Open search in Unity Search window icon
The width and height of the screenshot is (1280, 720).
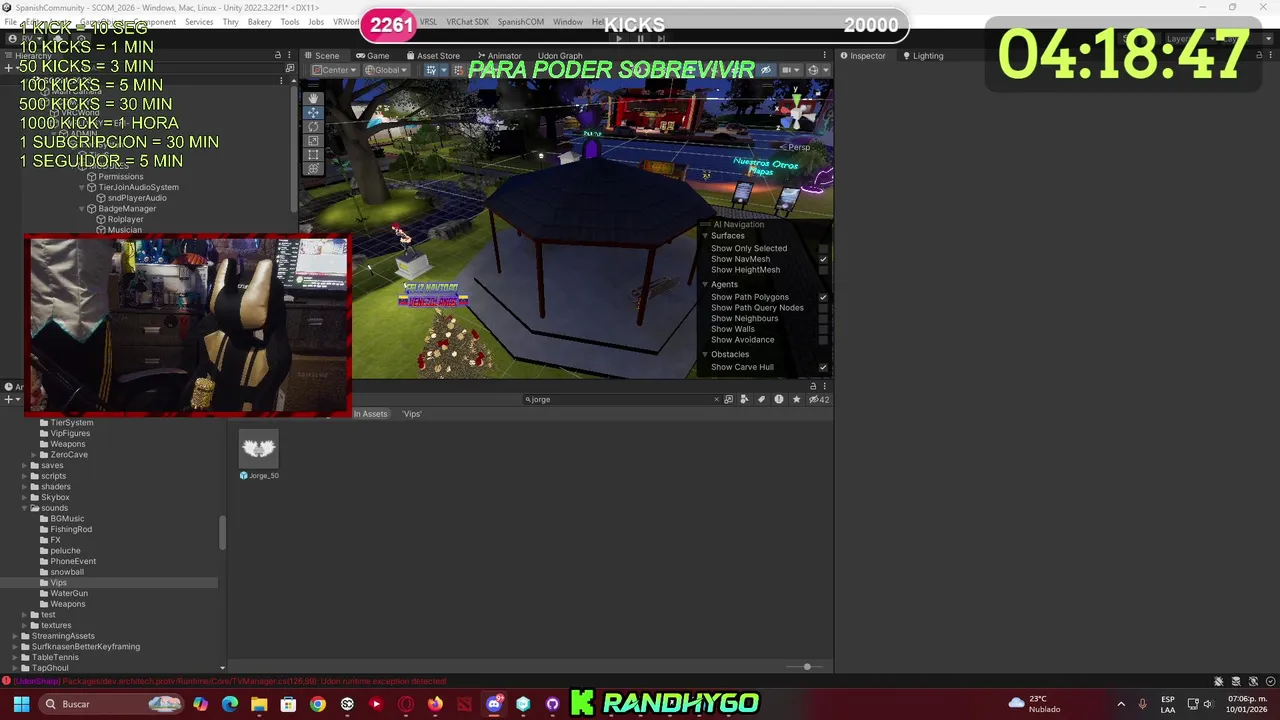(728, 399)
